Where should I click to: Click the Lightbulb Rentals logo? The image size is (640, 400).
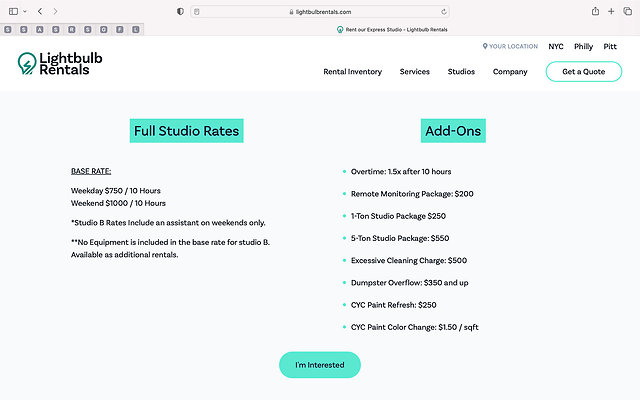[x=60, y=64]
